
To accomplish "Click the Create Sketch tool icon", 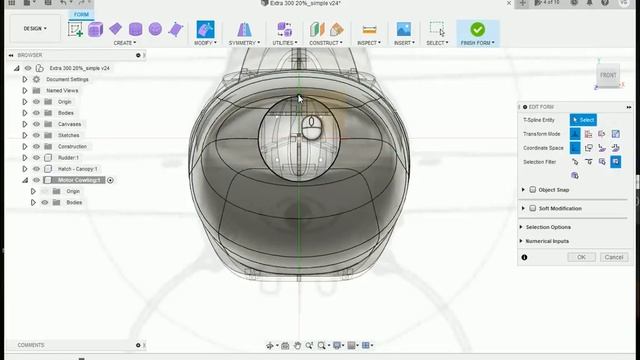I will pos(76,29).
